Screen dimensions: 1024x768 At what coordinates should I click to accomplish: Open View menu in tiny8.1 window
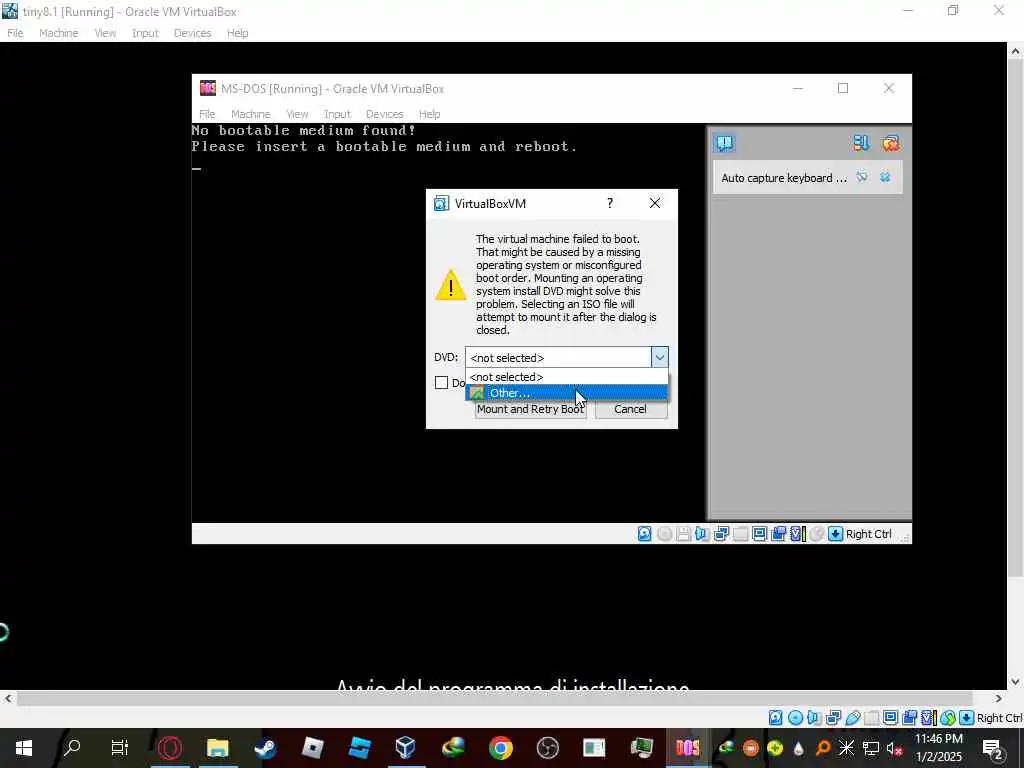click(105, 33)
